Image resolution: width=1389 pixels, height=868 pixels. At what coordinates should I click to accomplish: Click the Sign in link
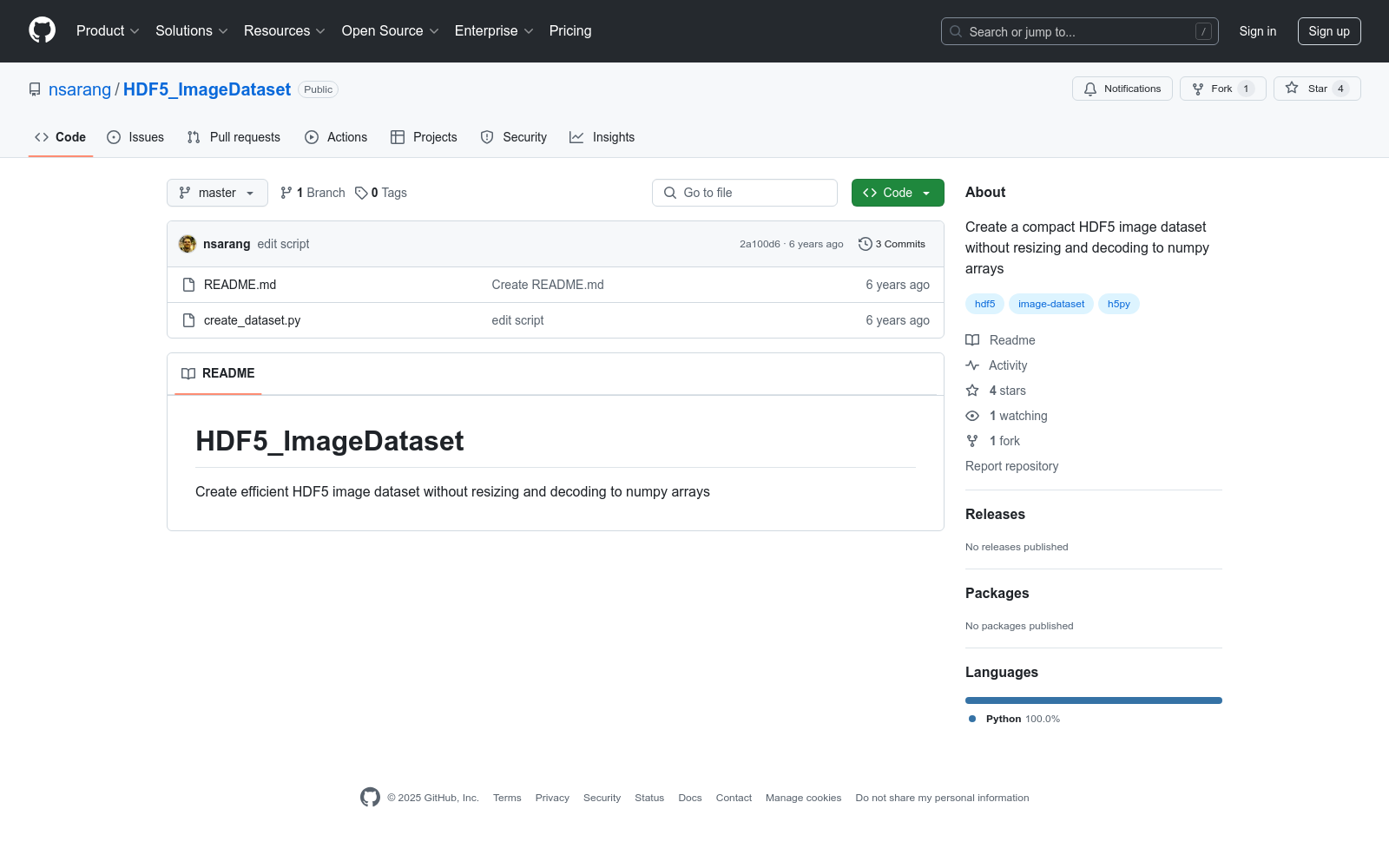coord(1258,31)
